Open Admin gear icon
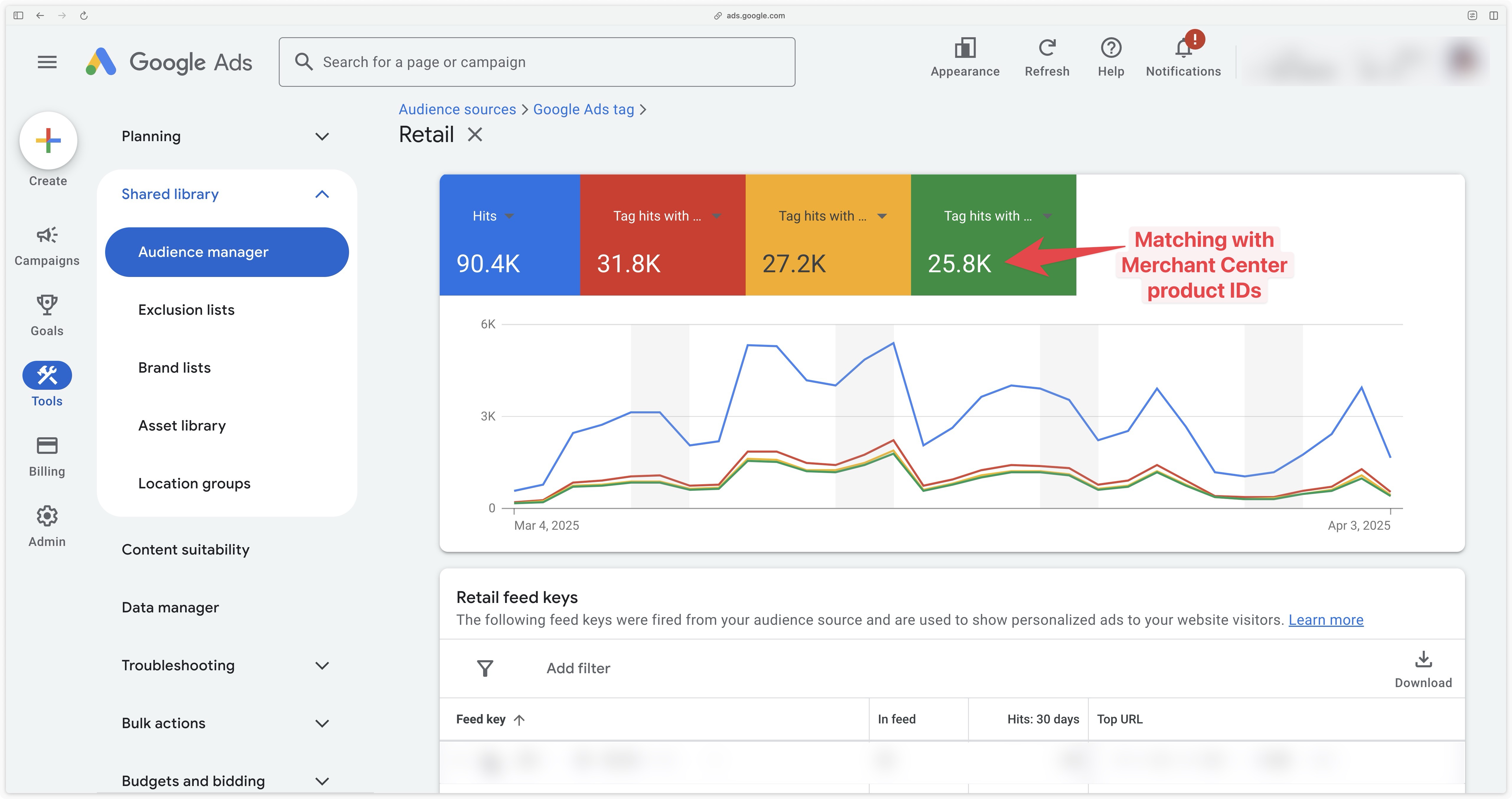1512x799 pixels. (47, 516)
